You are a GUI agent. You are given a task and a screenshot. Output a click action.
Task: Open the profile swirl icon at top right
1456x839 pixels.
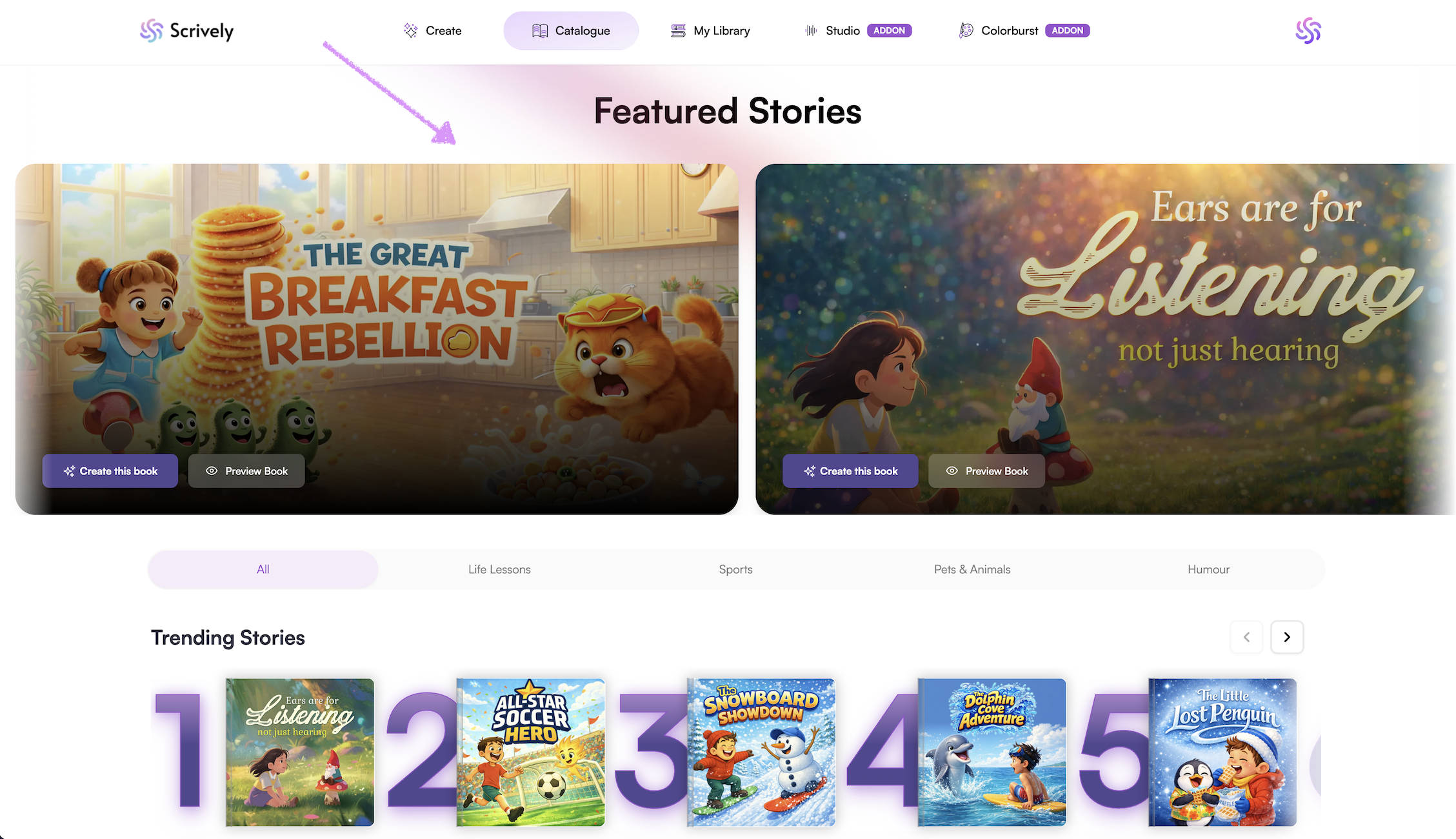point(1308,30)
